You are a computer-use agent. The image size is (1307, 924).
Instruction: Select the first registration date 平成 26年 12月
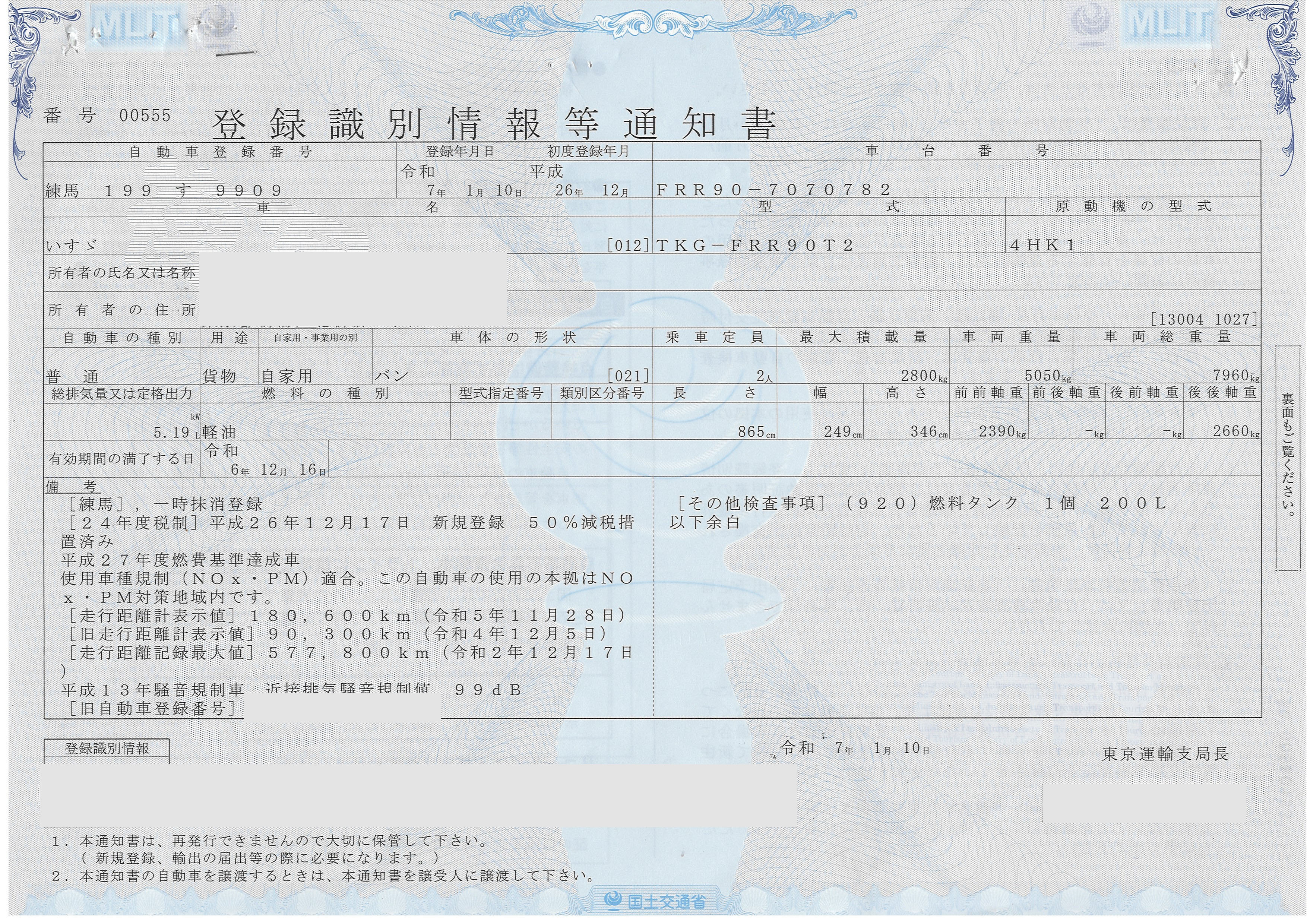coord(579,181)
